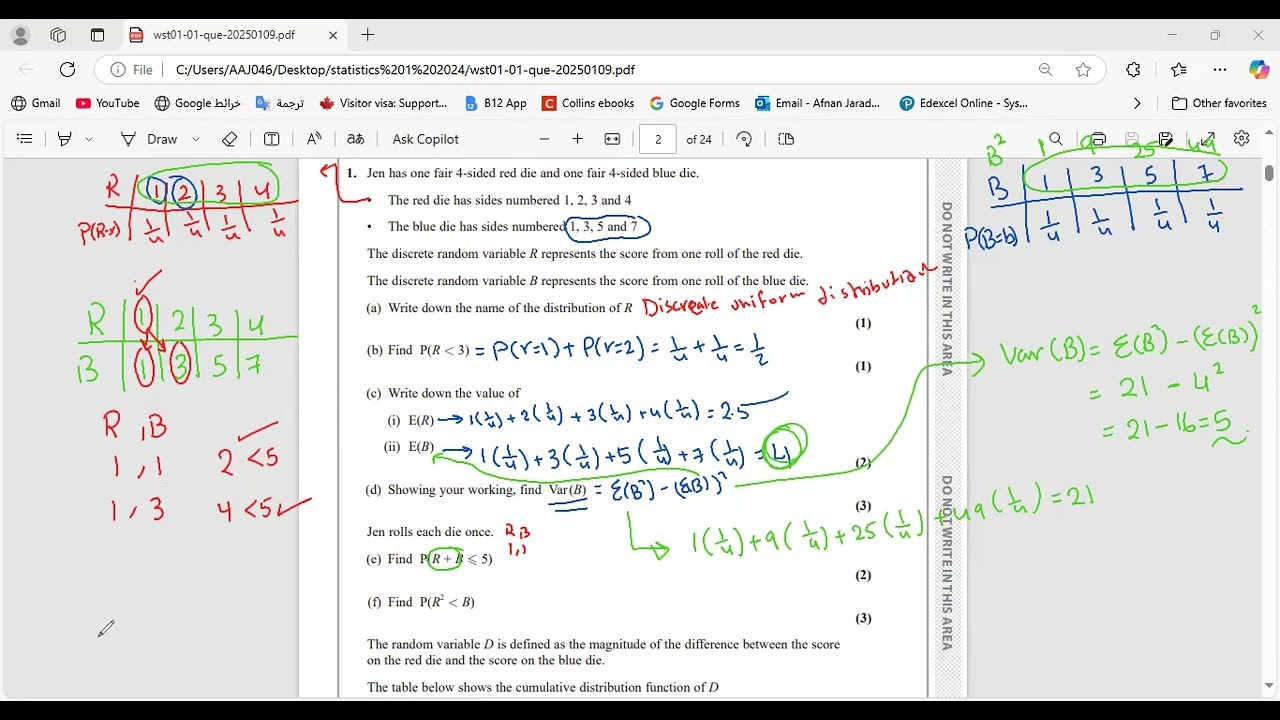Screen dimensions: 1280x720
Task: Open Ask Copilot
Action: (x=426, y=139)
